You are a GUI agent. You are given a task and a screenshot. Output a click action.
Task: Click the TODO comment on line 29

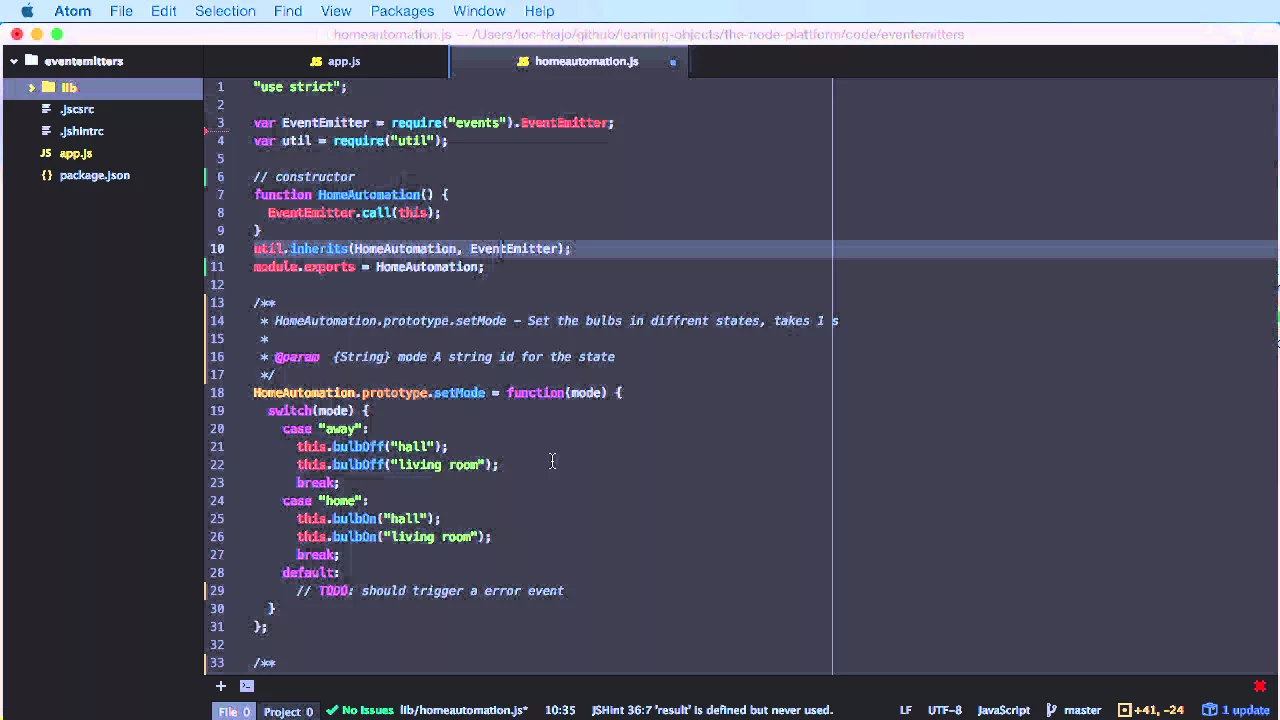coord(430,591)
